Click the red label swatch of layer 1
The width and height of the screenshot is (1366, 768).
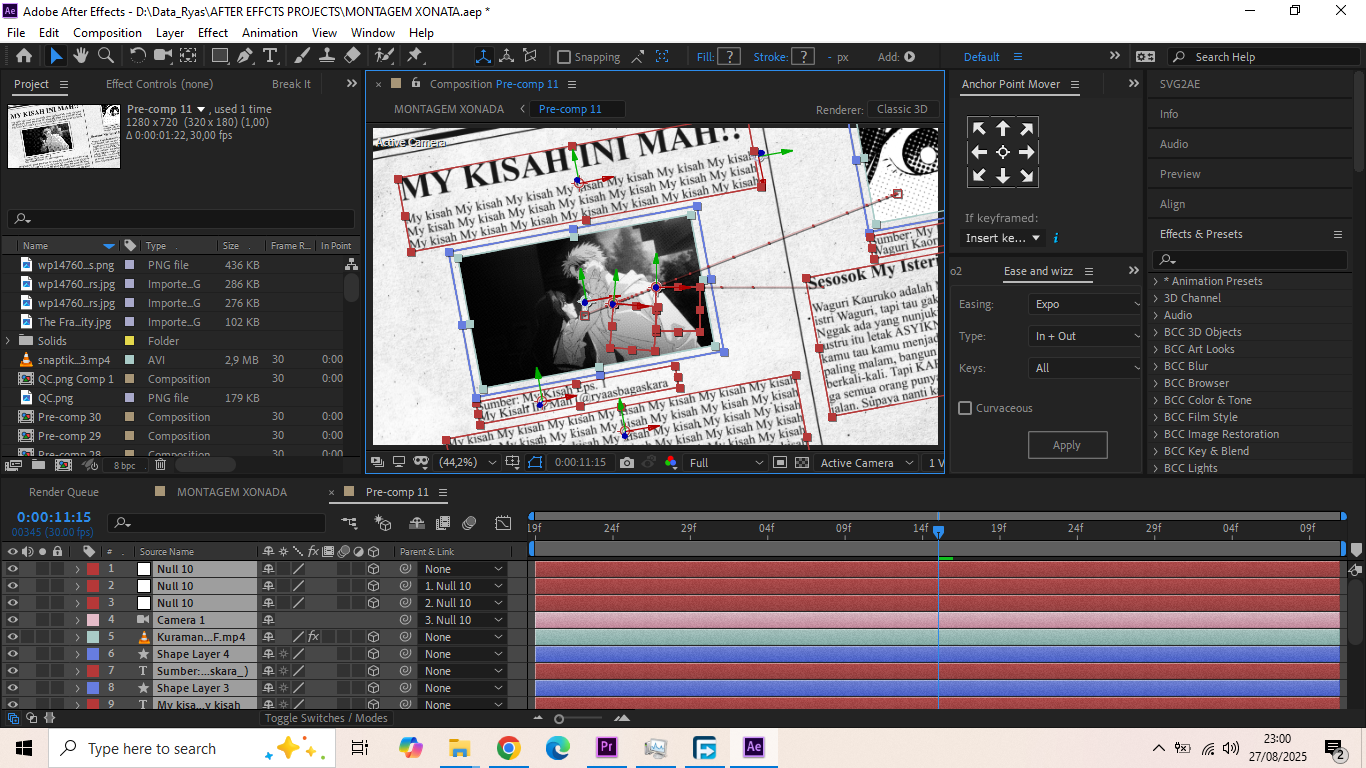93,569
